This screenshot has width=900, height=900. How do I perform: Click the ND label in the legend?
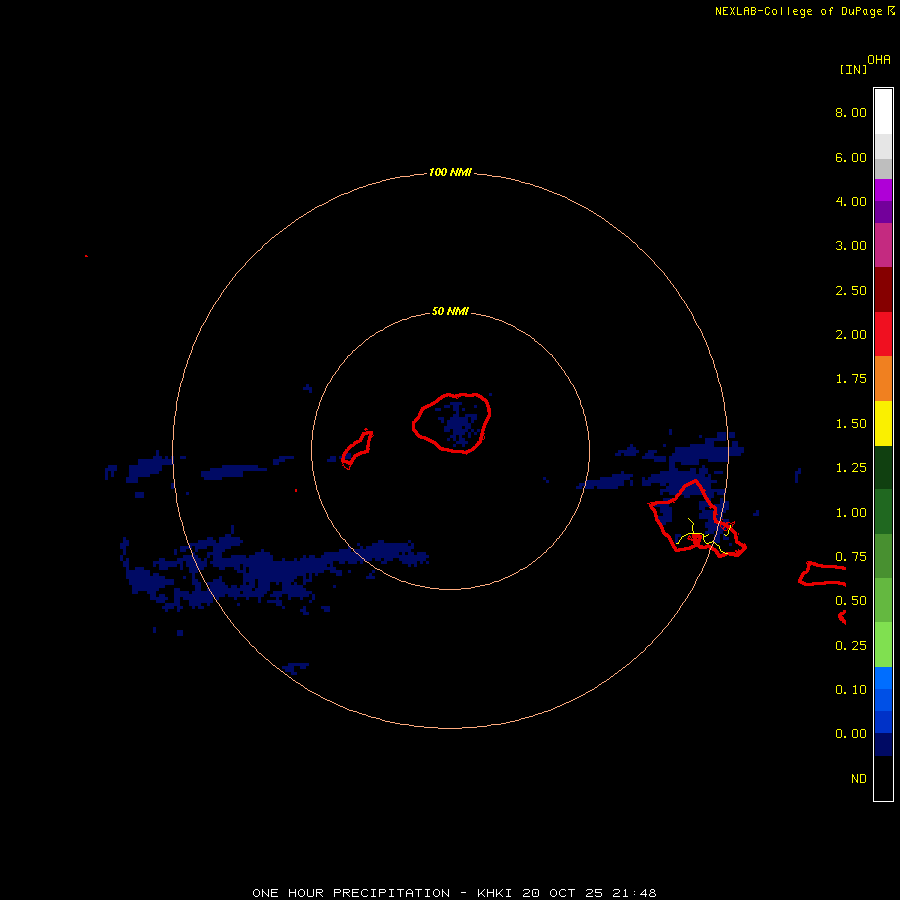click(858, 779)
